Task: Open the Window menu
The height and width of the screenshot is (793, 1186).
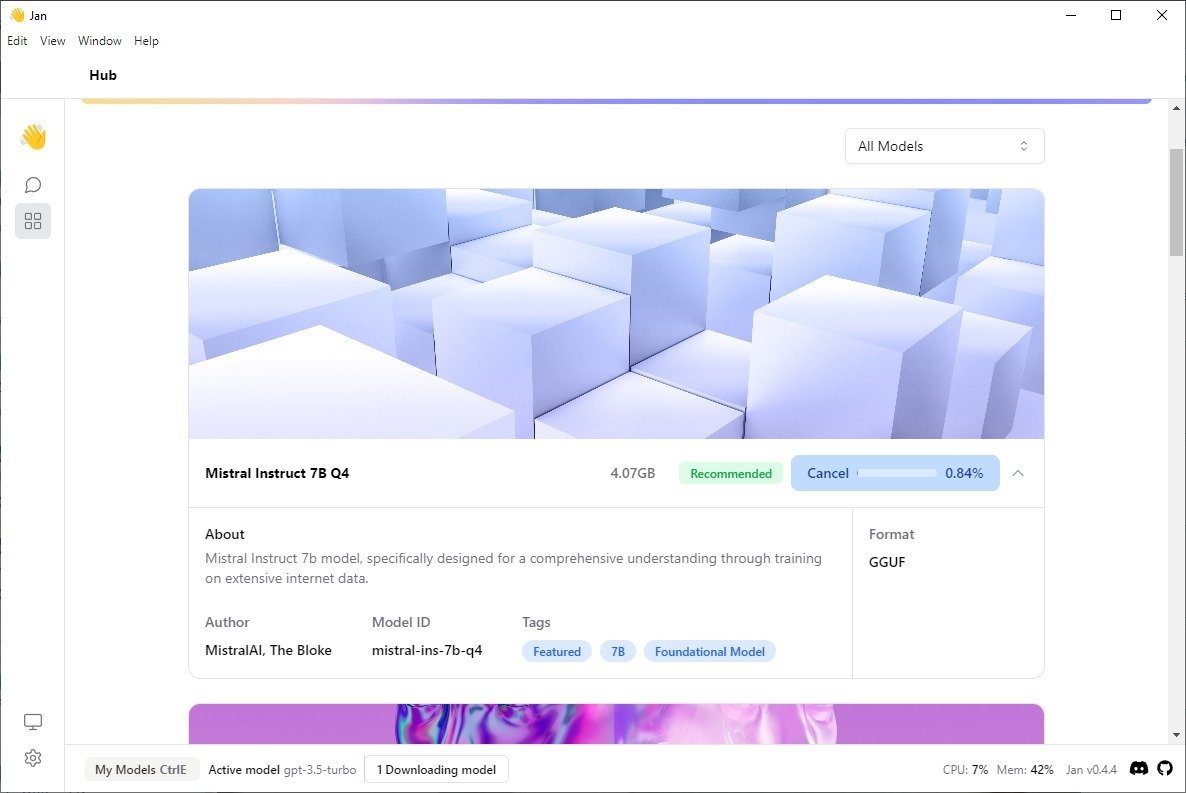Action: coord(100,41)
